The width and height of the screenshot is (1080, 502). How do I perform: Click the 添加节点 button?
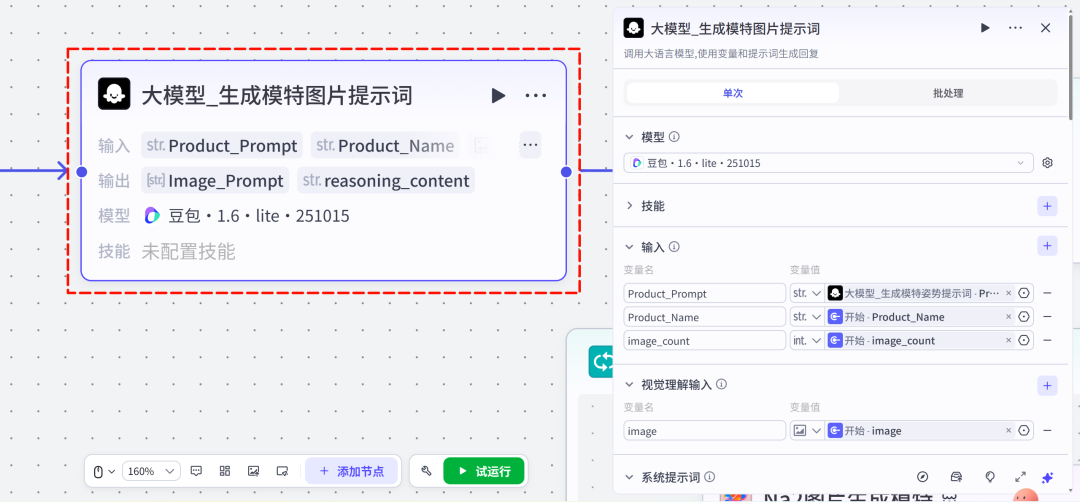(351, 471)
